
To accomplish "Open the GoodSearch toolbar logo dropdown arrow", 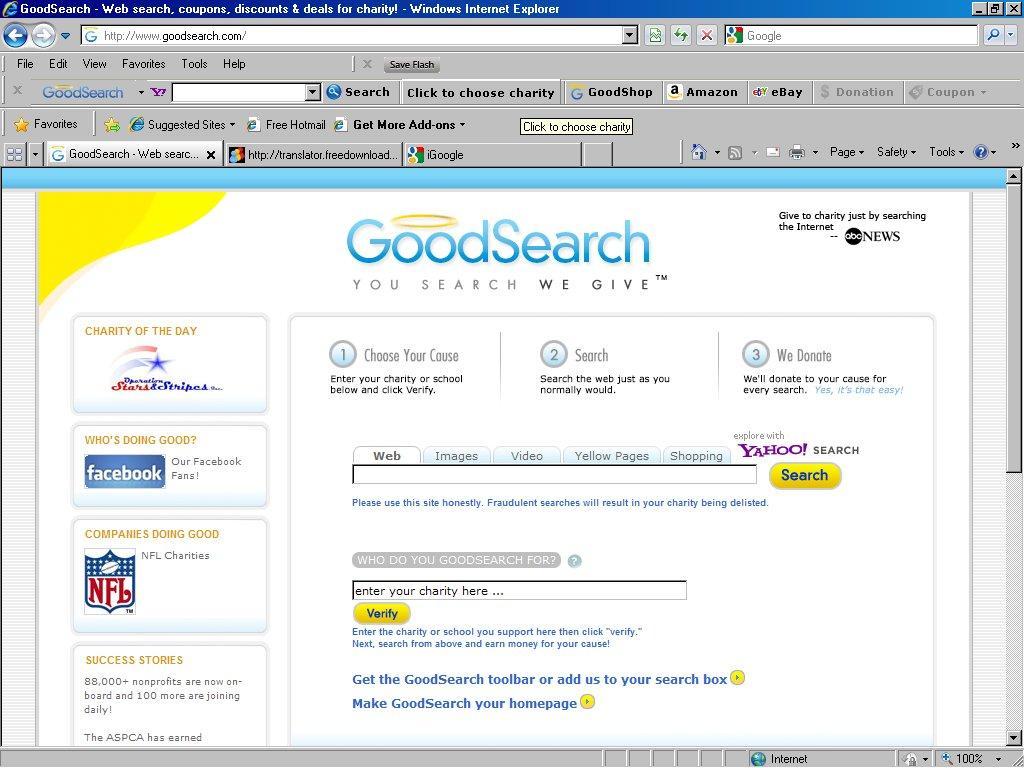I will [x=141, y=92].
